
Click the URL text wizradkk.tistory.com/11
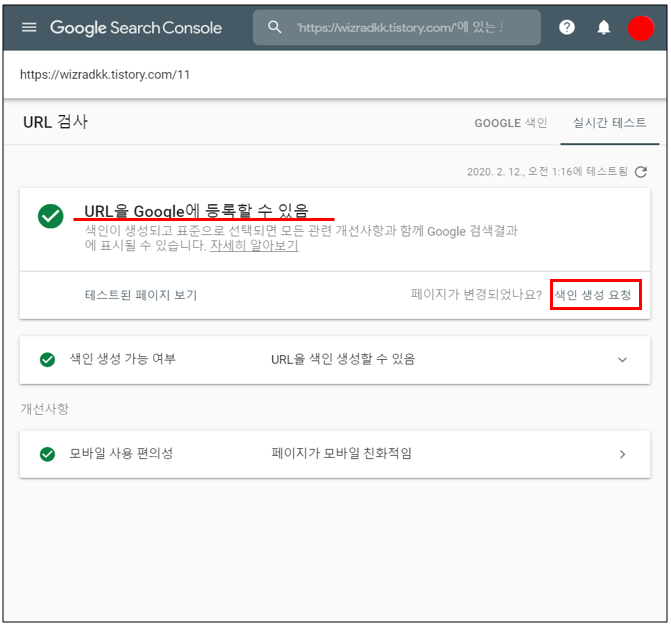click(x=105, y=74)
